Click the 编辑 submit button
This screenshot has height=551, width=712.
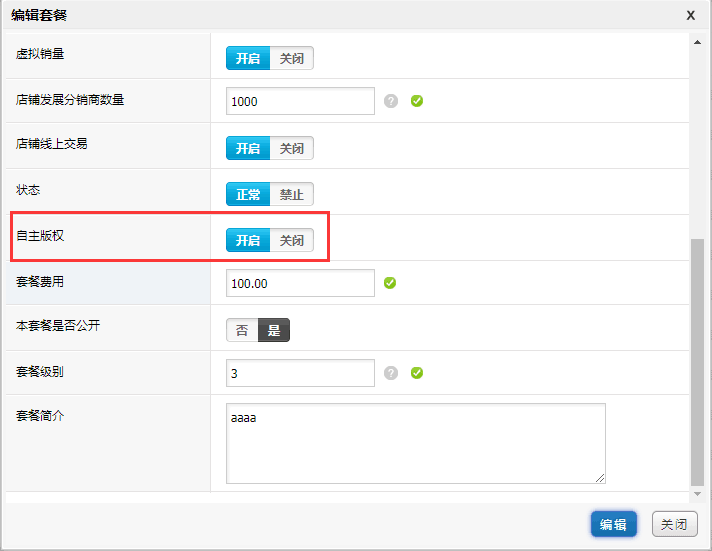point(613,524)
